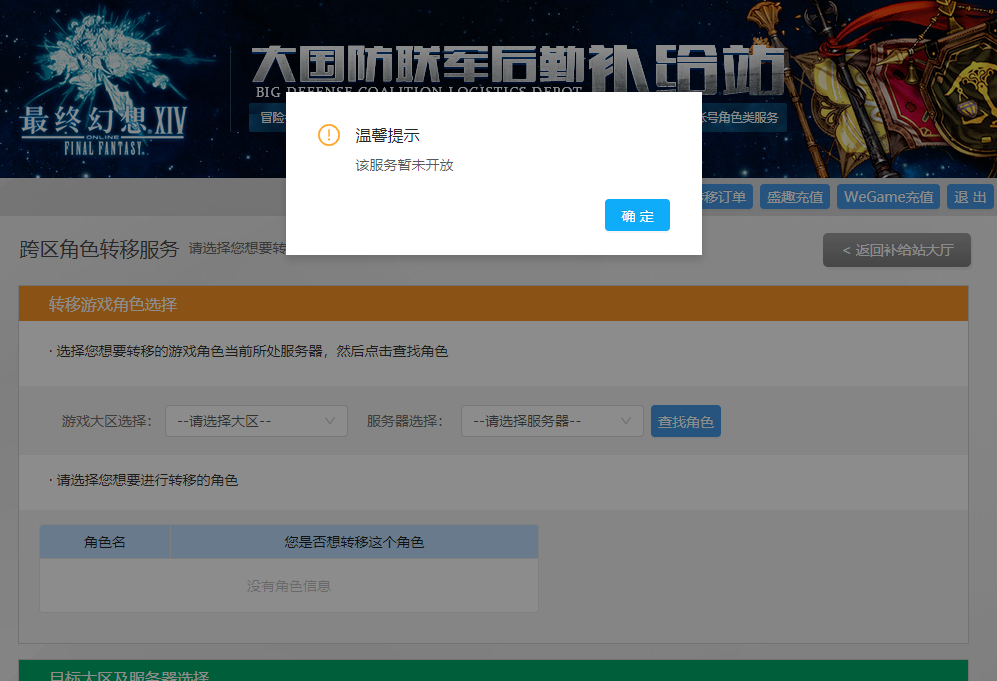Screen dimensions: 997x681
Task: Click the 转移游戏角色选择 section header
Action: 493,304
